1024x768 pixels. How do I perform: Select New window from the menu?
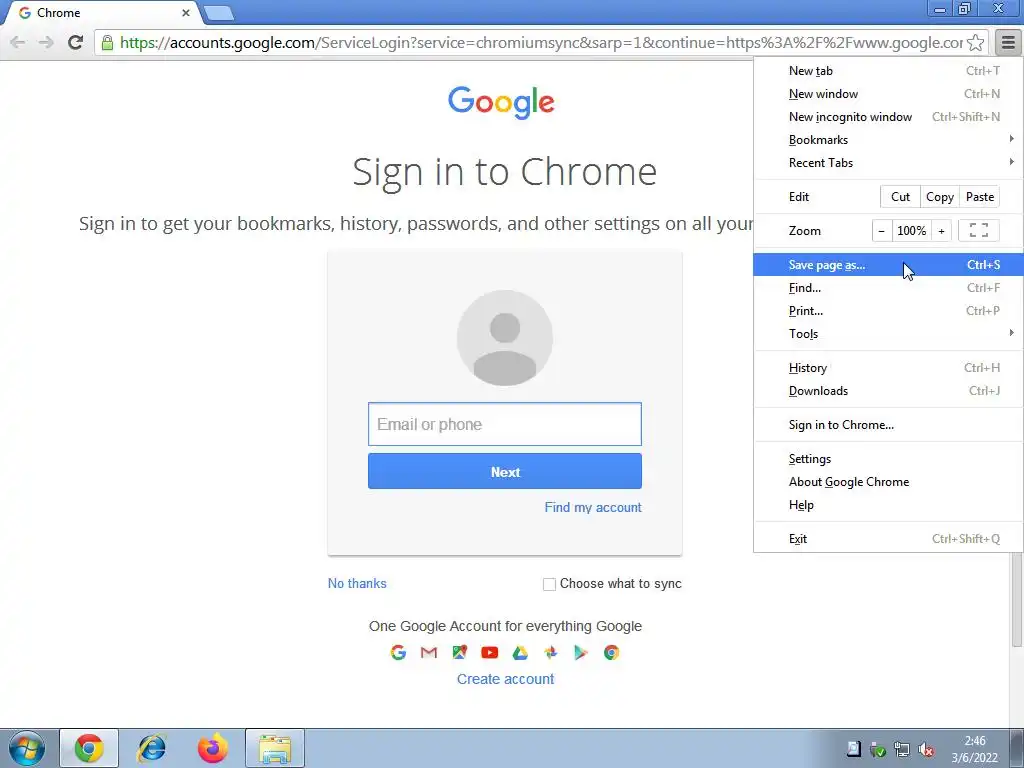click(x=888, y=94)
